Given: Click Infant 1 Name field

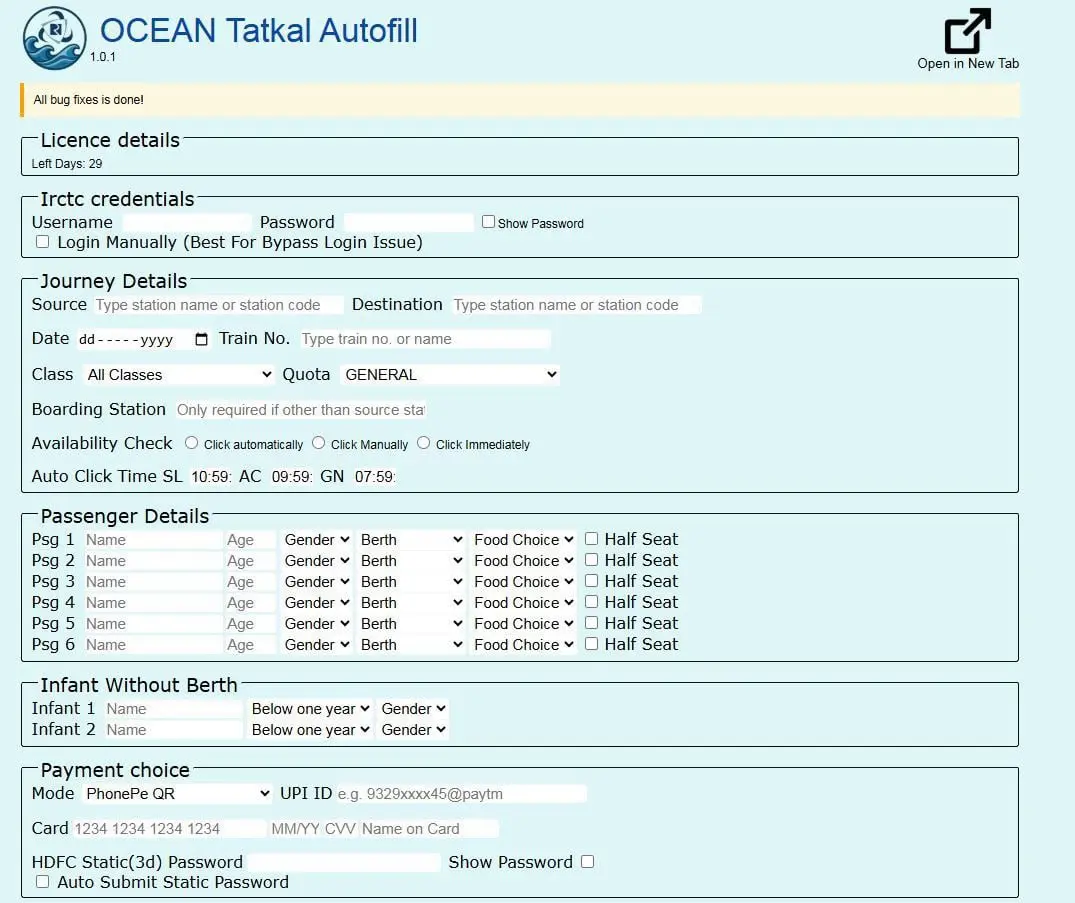Looking at the screenshot, I should point(173,708).
